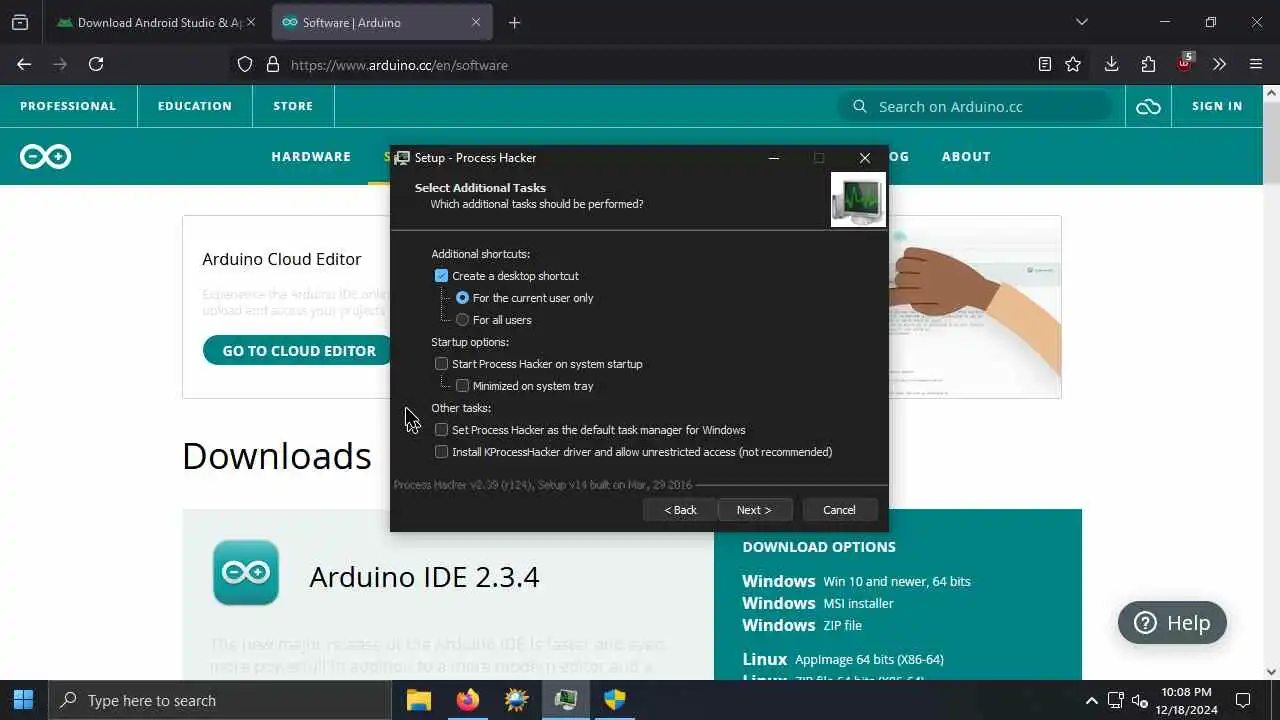This screenshot has height=720, width=1280.
Task: Click the shield tracking protection icon
Action: coord(245,64)
